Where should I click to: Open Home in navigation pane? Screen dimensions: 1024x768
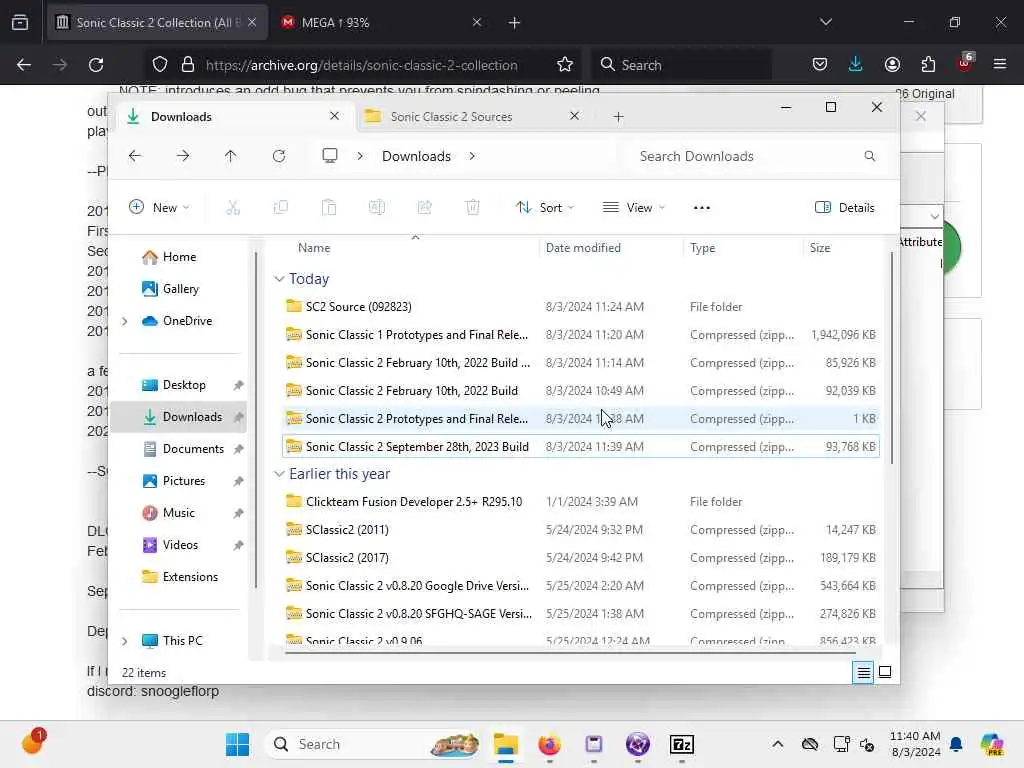click(x=180, y=257)
